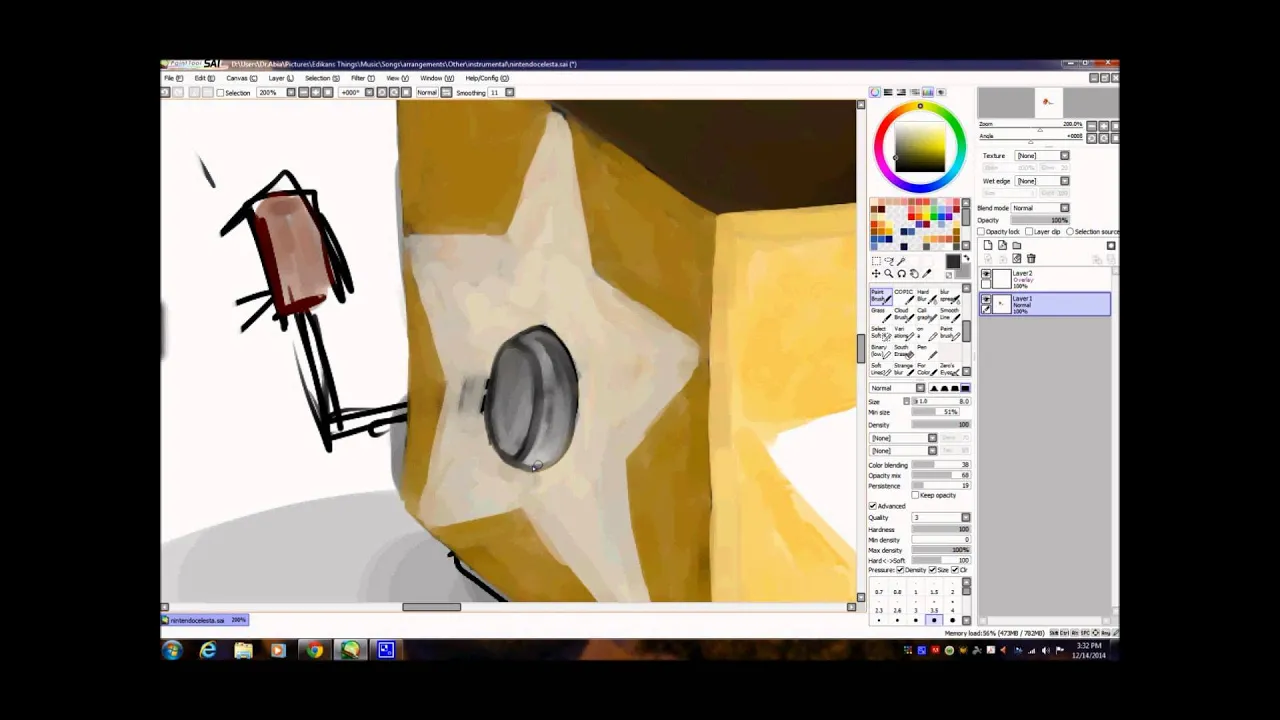The height and width of the screenshot is (720, 1280).
Task: Select the Pen tool preset
Action: [927, 352]
